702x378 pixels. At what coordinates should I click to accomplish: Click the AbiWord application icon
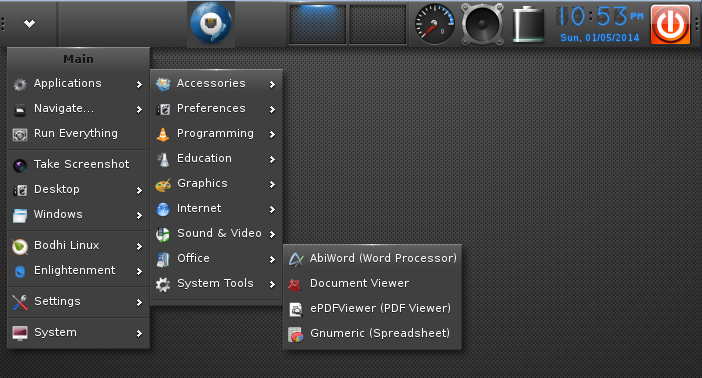tap(296, 259)
